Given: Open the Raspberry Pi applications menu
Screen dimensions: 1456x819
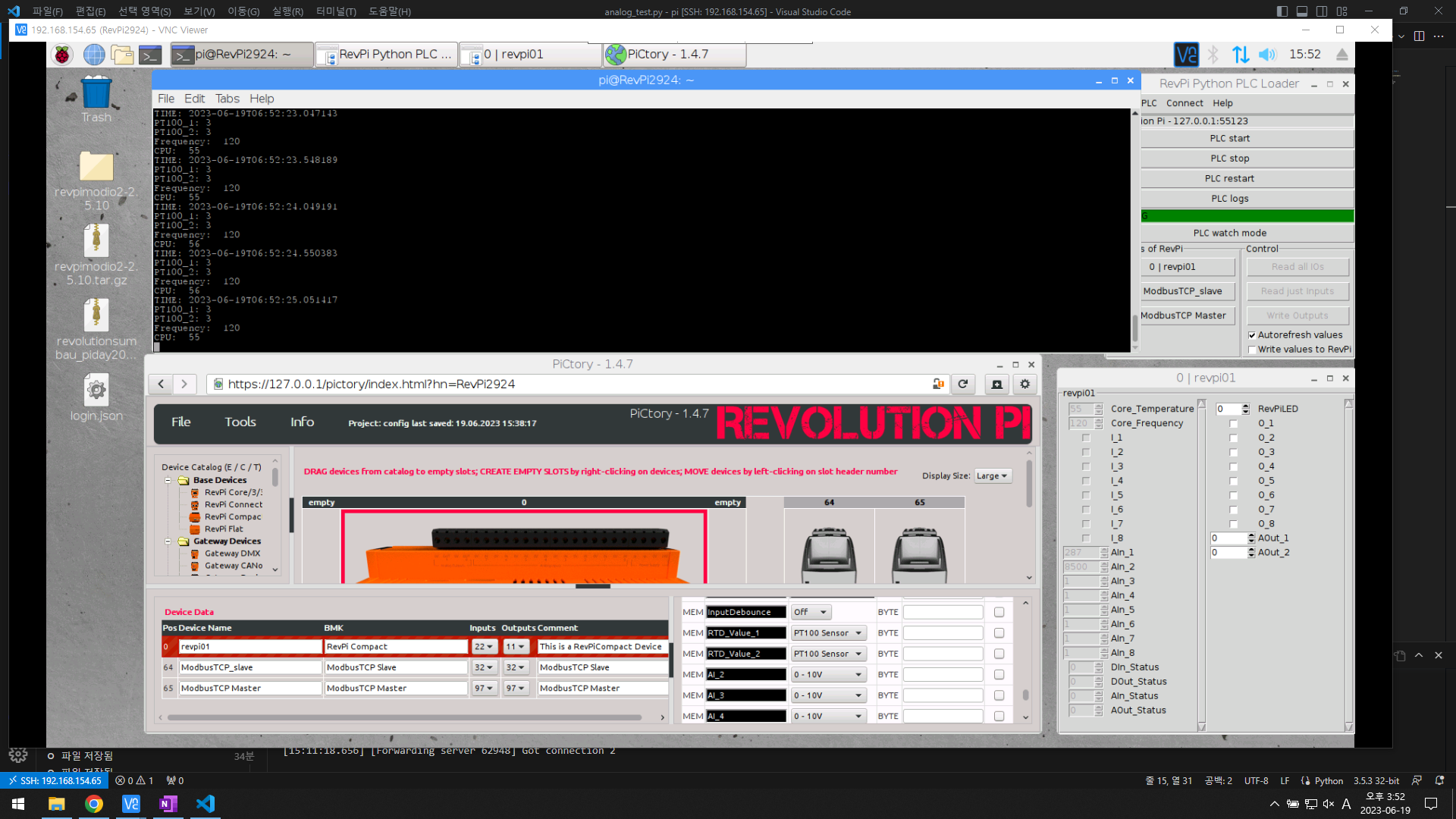Looking at the screenshot, I should coord(63,55).
